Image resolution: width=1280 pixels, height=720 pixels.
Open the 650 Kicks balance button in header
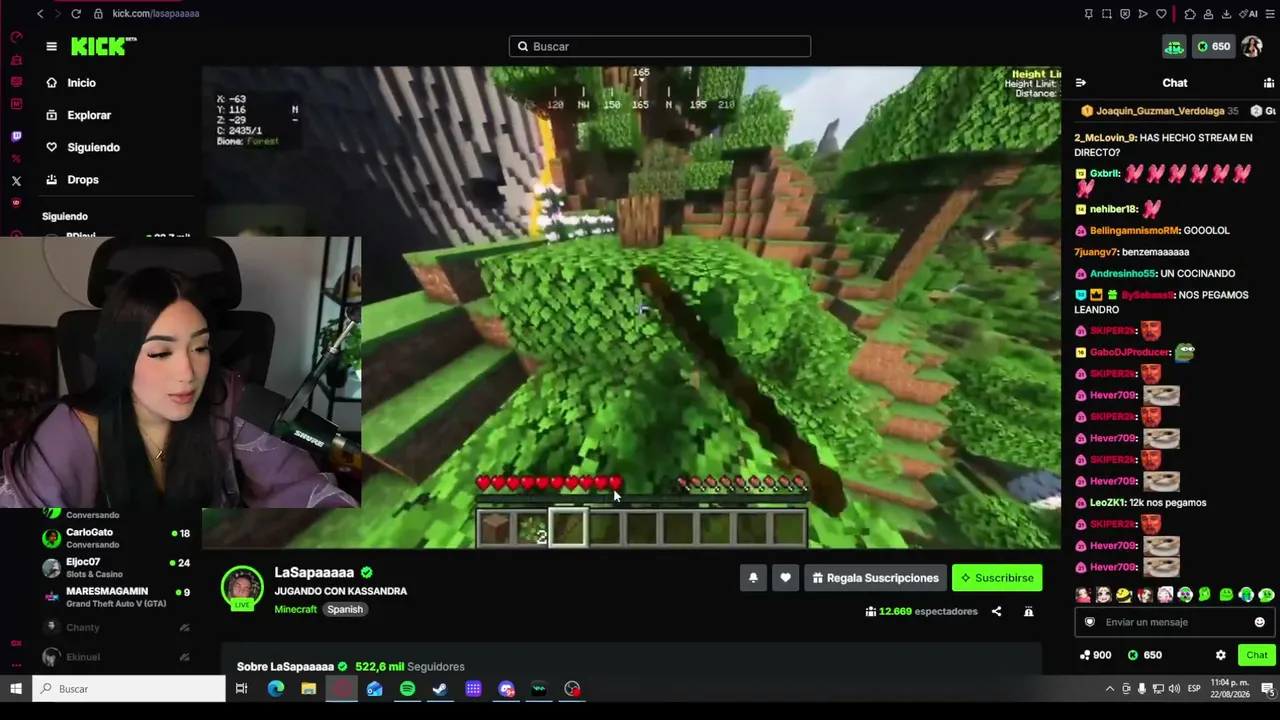tap(1213, 46)
